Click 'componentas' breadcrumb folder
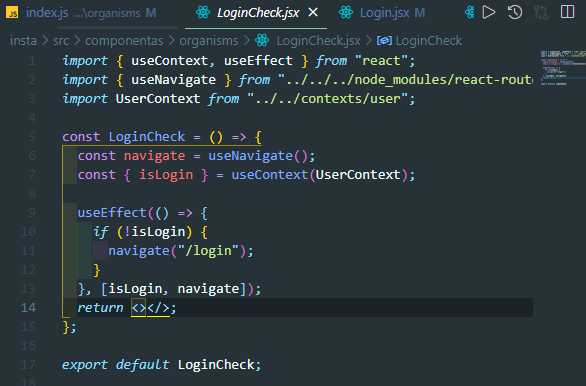586x386 pixels. pyautogui.click(x=124, y=40)
